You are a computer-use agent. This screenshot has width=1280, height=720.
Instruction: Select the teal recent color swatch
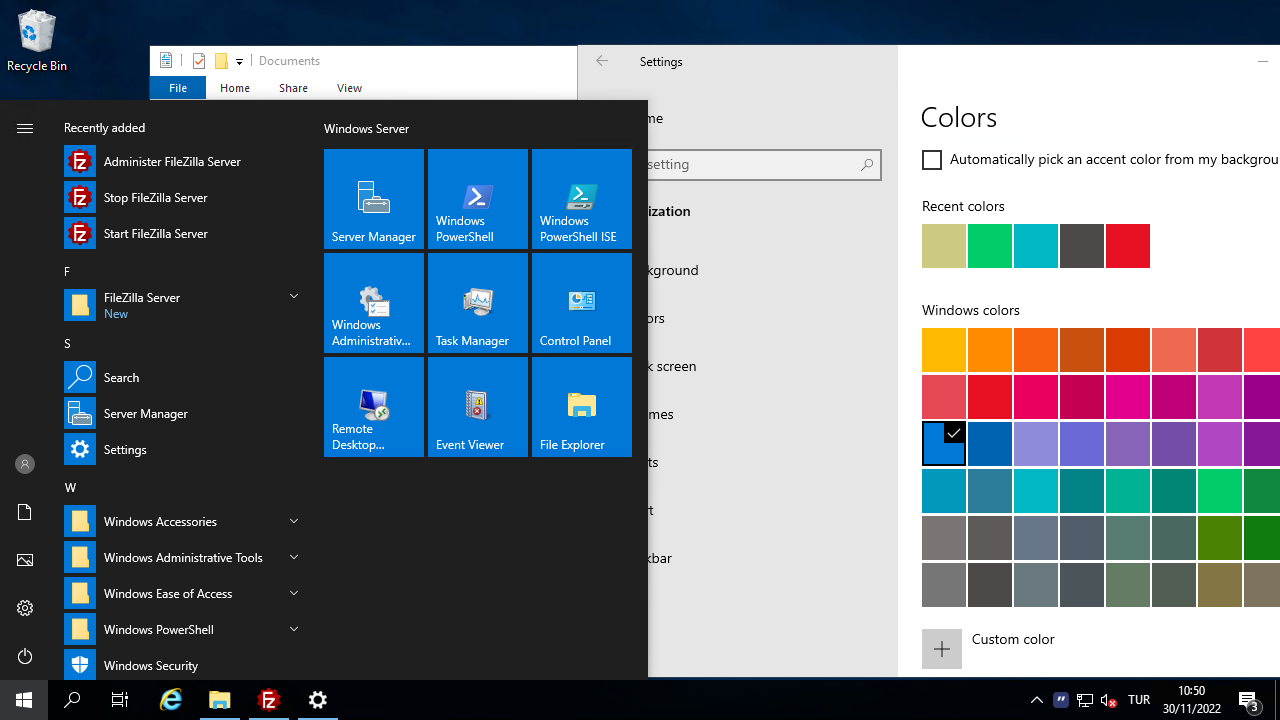point(1036,246)
